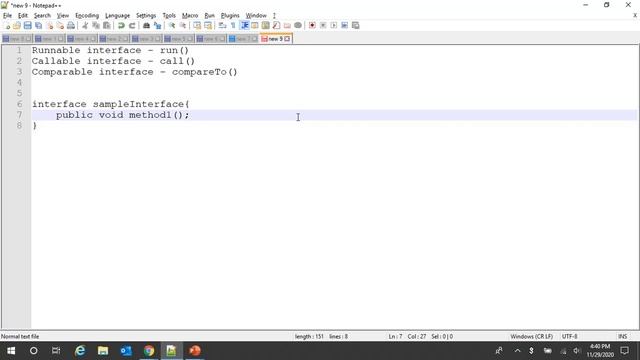Image resolution: width=640 pixels, height=360 pixels.
Task: Click the Run Macro Multiple Times icon
Action: pos(344,25)
